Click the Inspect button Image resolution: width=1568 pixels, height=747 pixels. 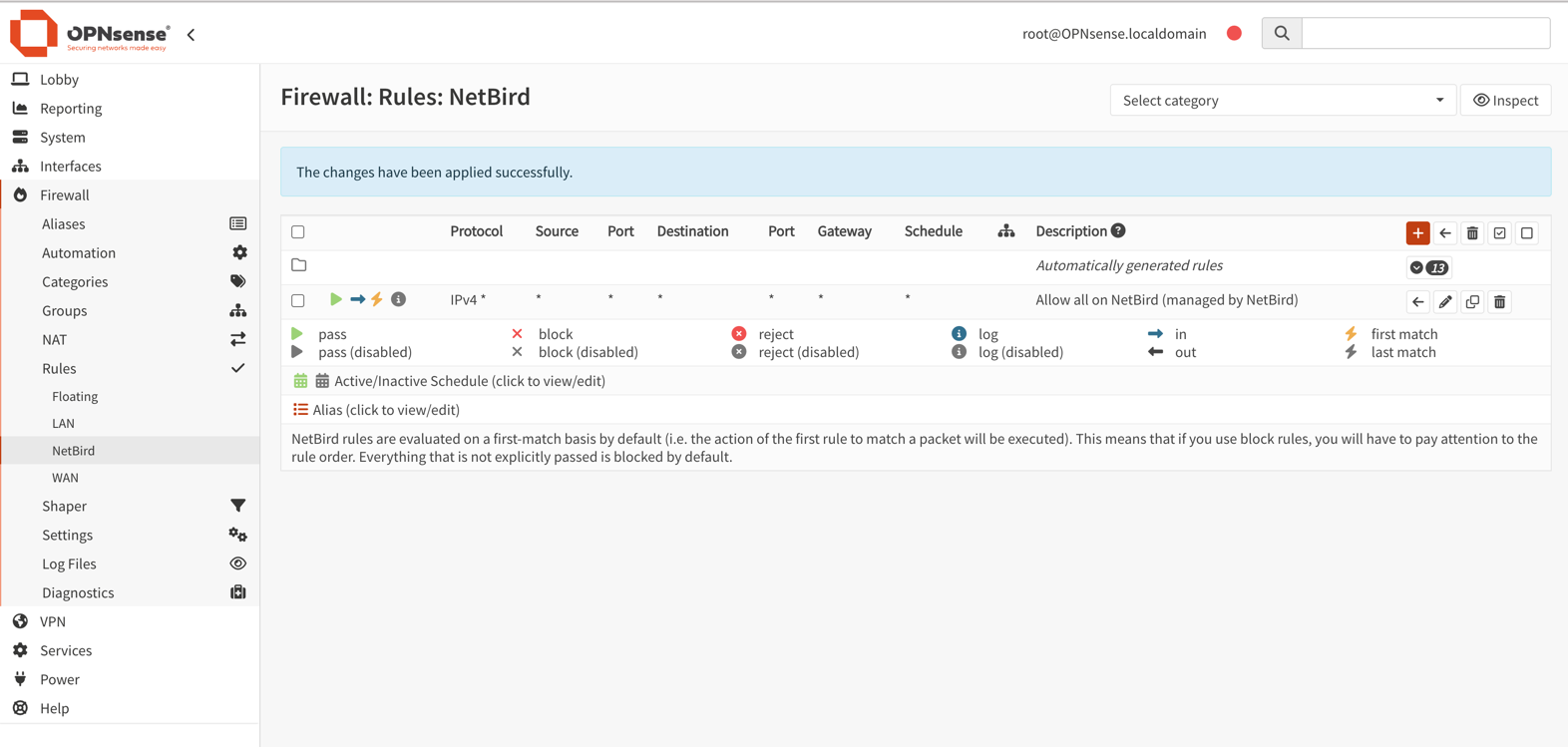[1505, 100]
